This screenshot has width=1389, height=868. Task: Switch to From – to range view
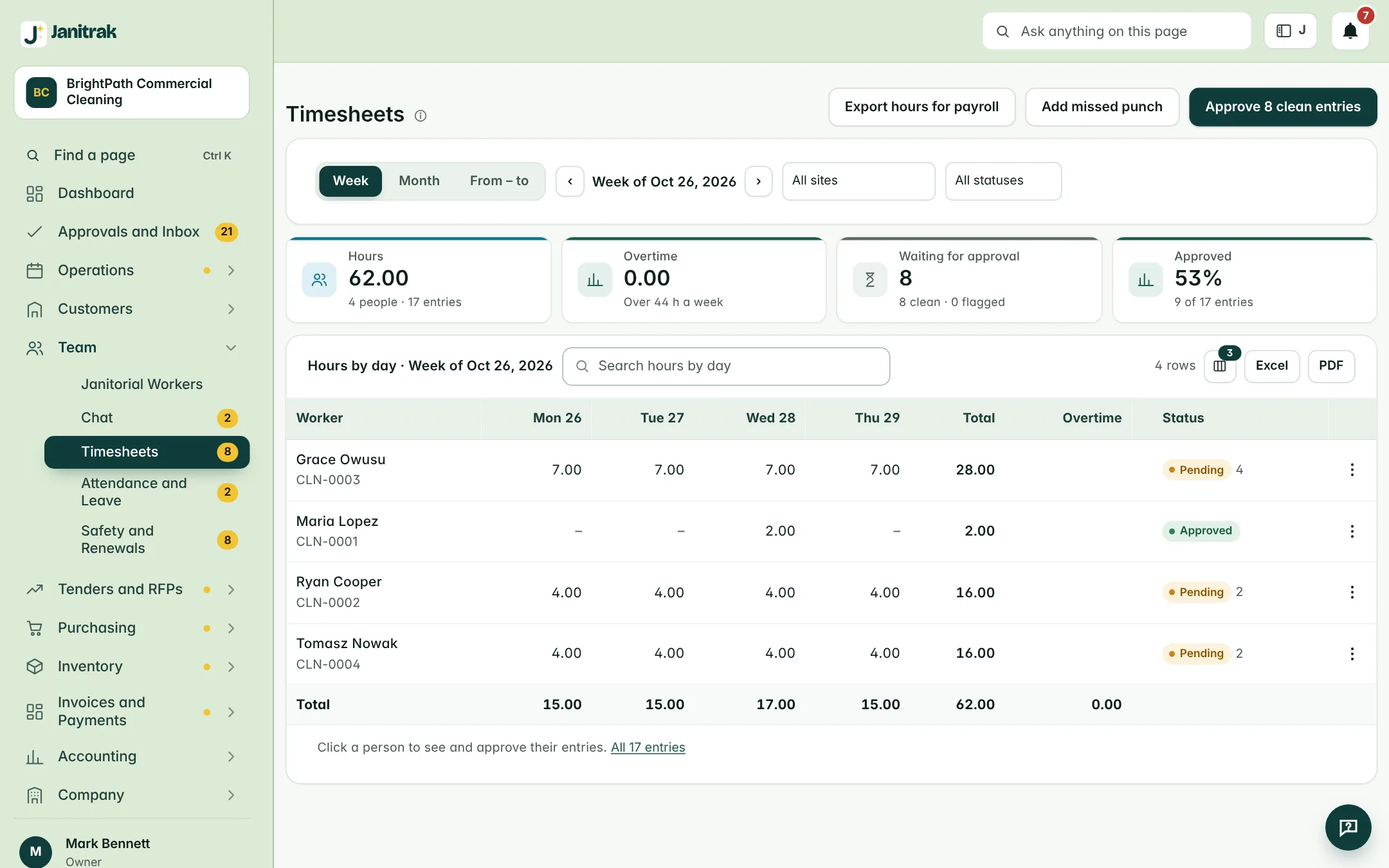[x=499, y=181]
